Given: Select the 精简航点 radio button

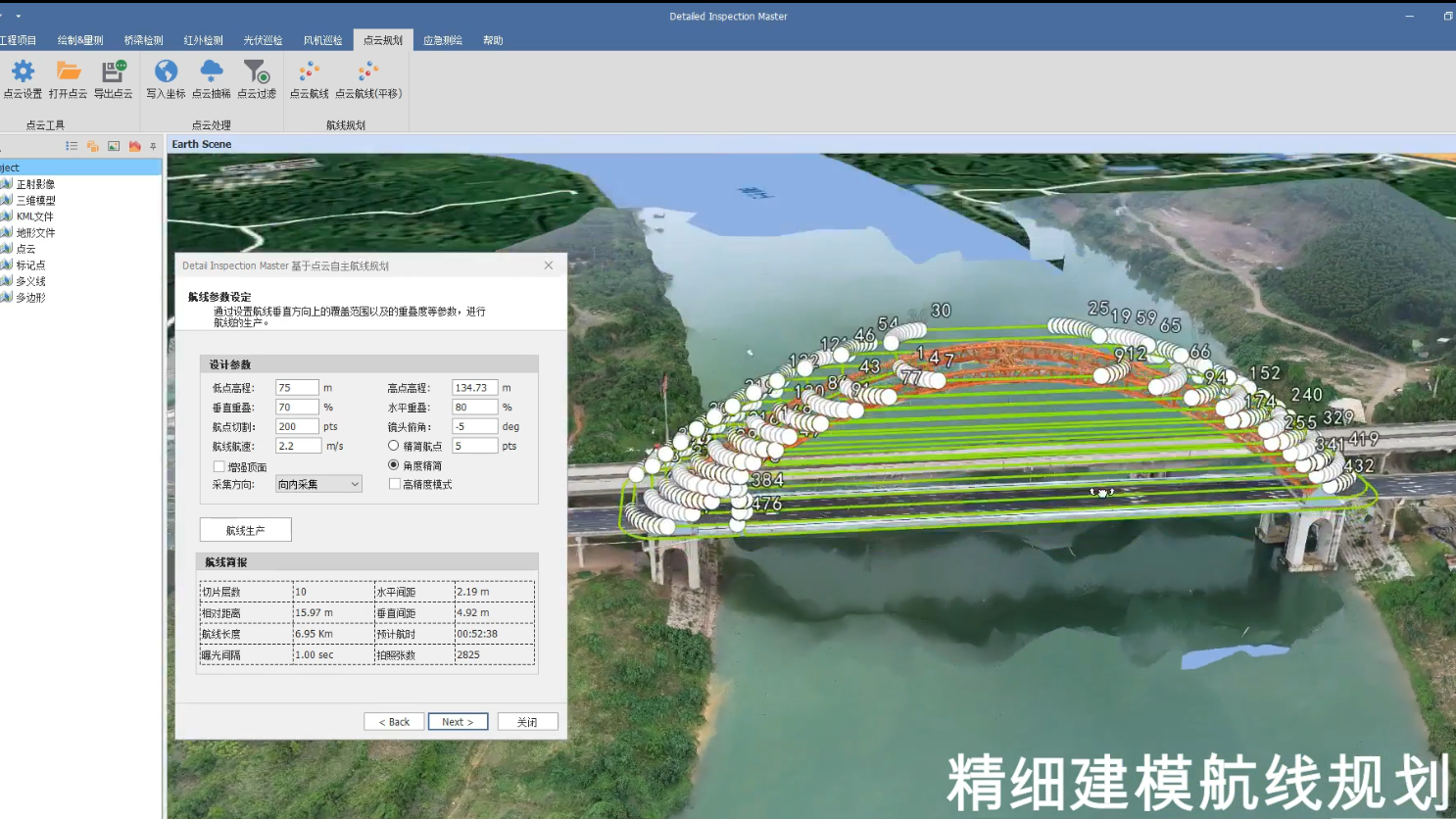Looking at the screenshot, I should pyautogui.click(x=392, y=445).
